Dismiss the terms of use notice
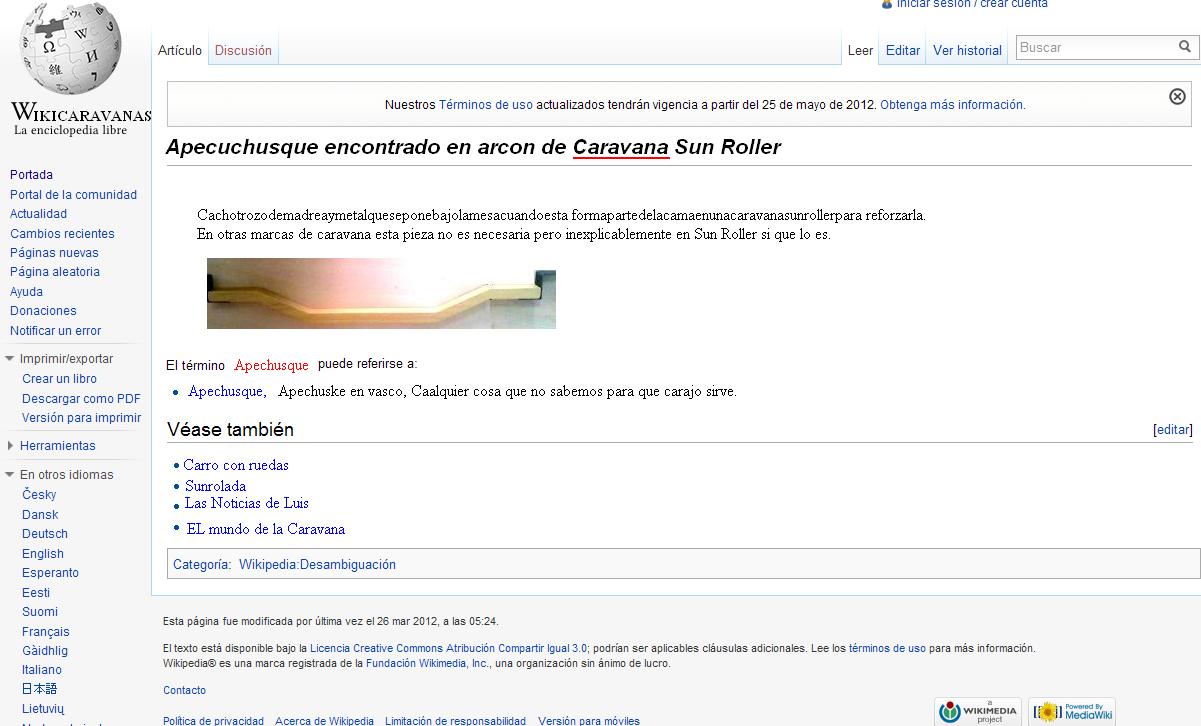1201x726 pixels. [x=1177, y=96]
